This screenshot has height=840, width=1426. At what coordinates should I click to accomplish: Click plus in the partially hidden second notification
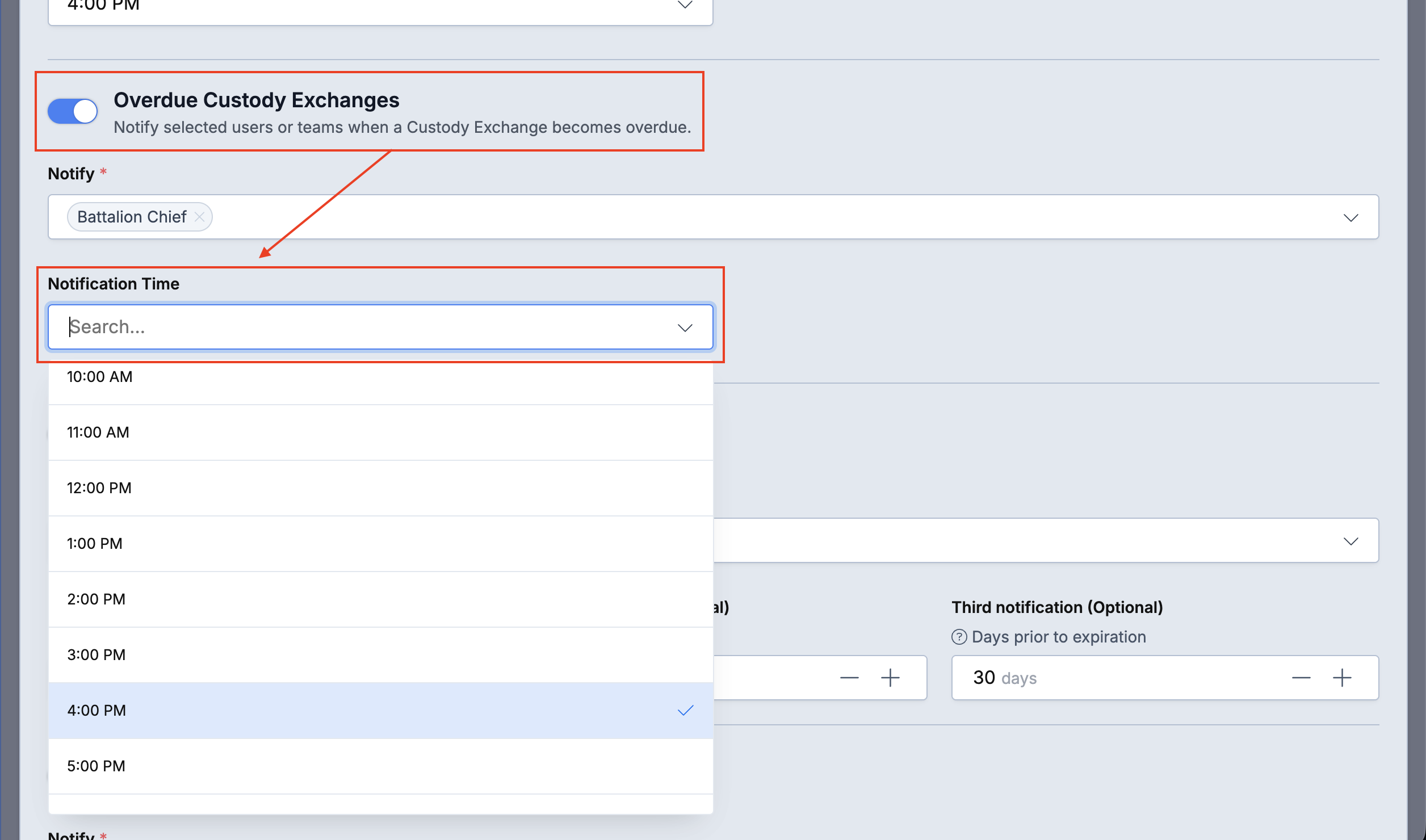point(890,678)
